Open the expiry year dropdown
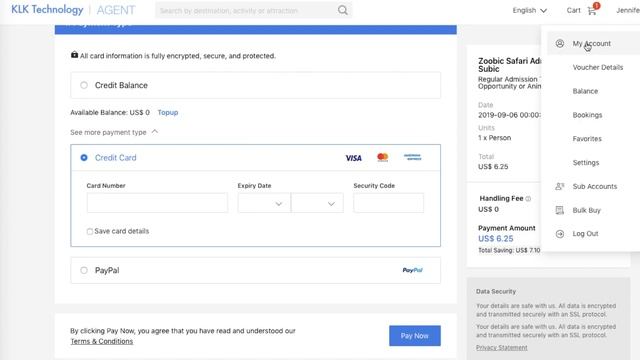This screenshot has width=640, height=360. [317, 203]
